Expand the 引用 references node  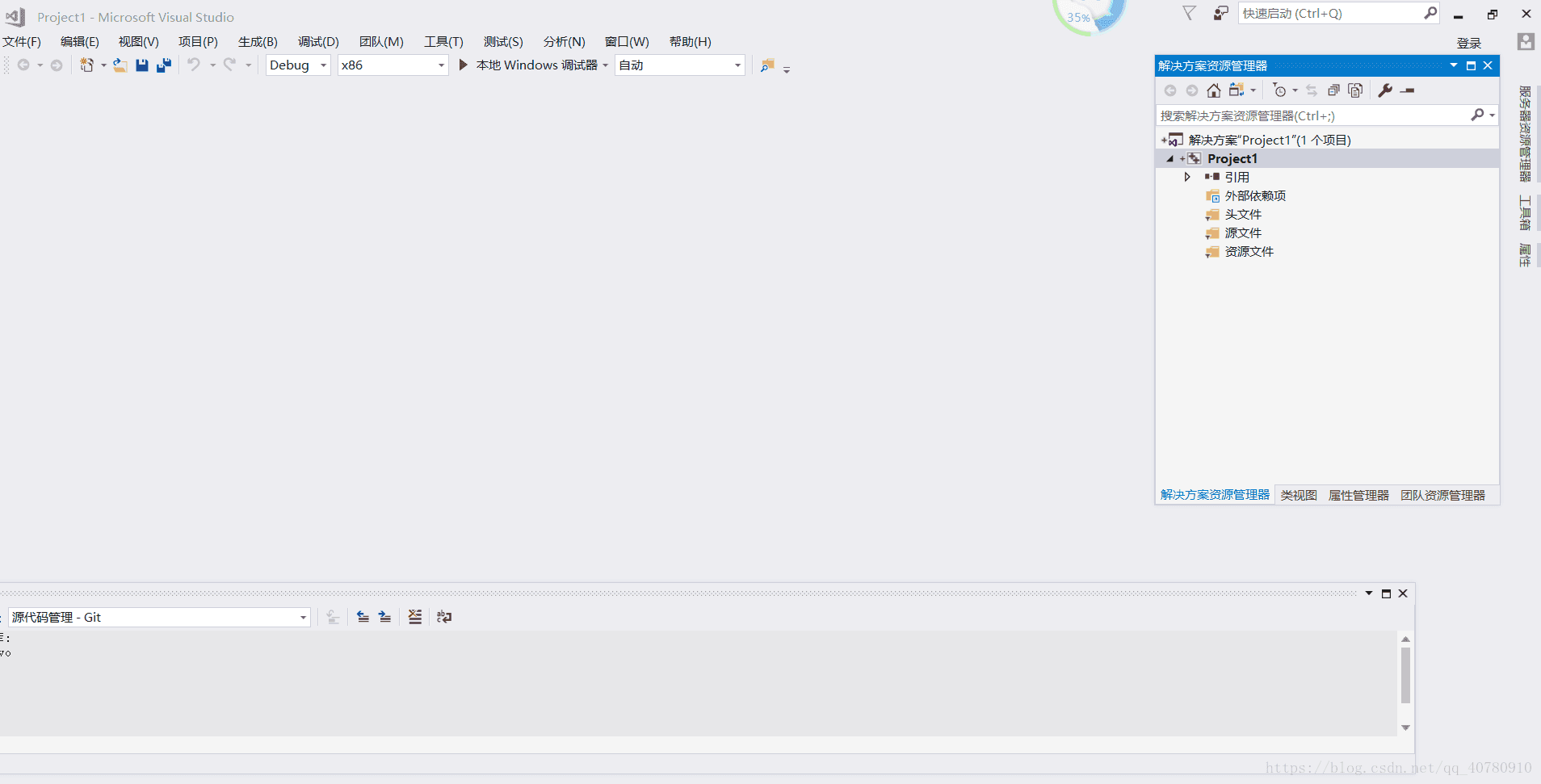1187,177
